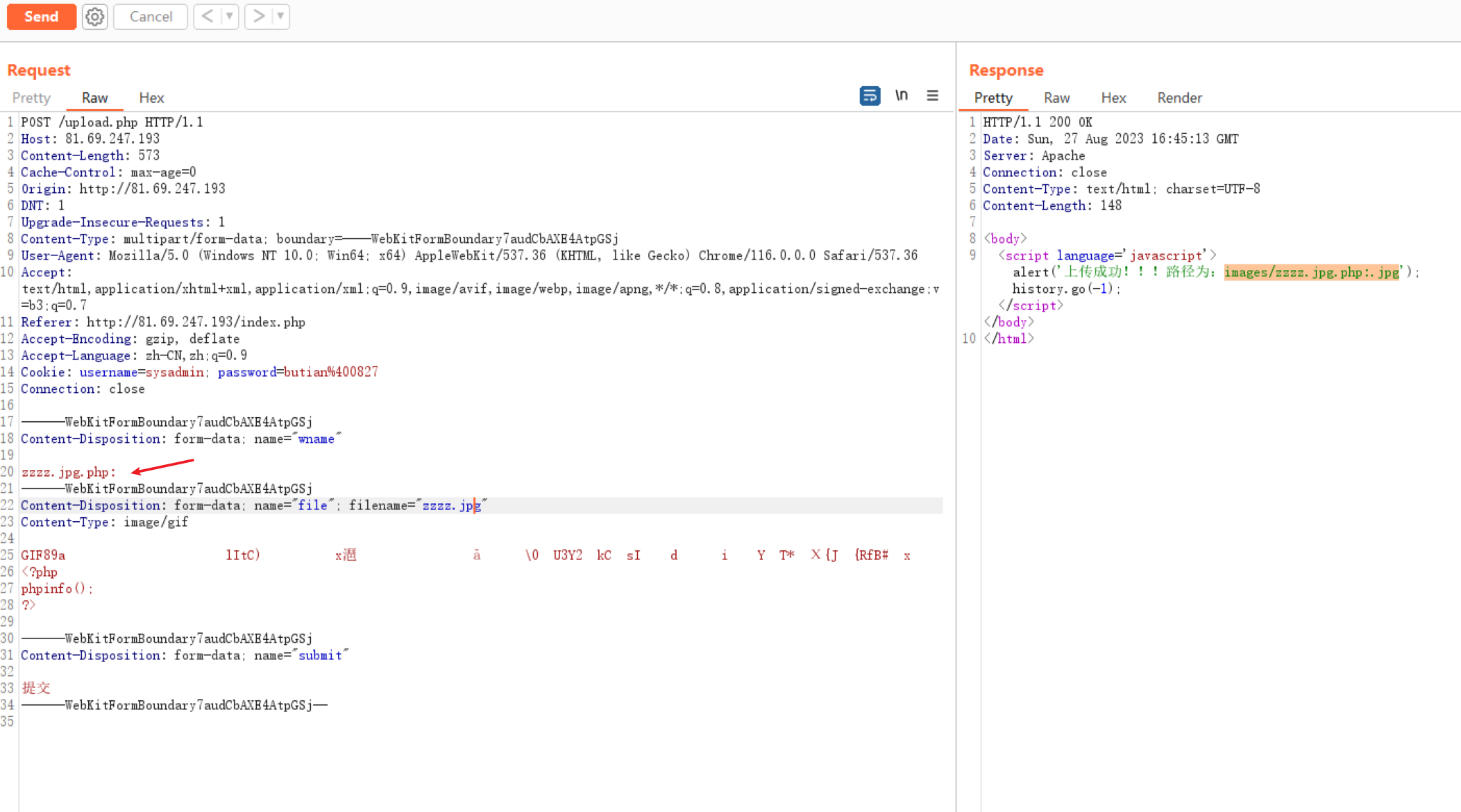1461x812 pixels.
Task: Switch Response view to Raw tab
Action: pos(1056,98)
